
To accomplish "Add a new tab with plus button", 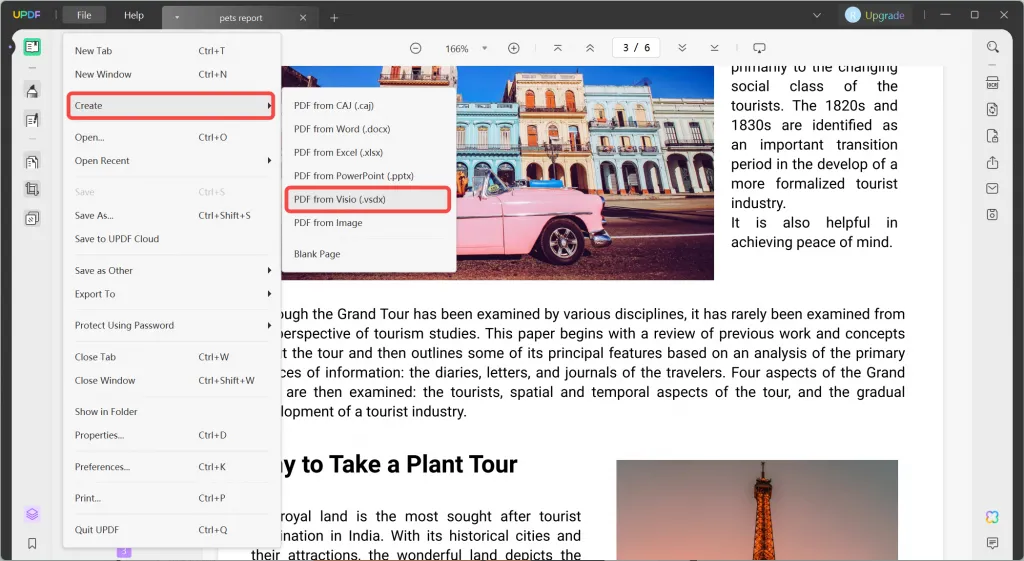I will [334, 17].
